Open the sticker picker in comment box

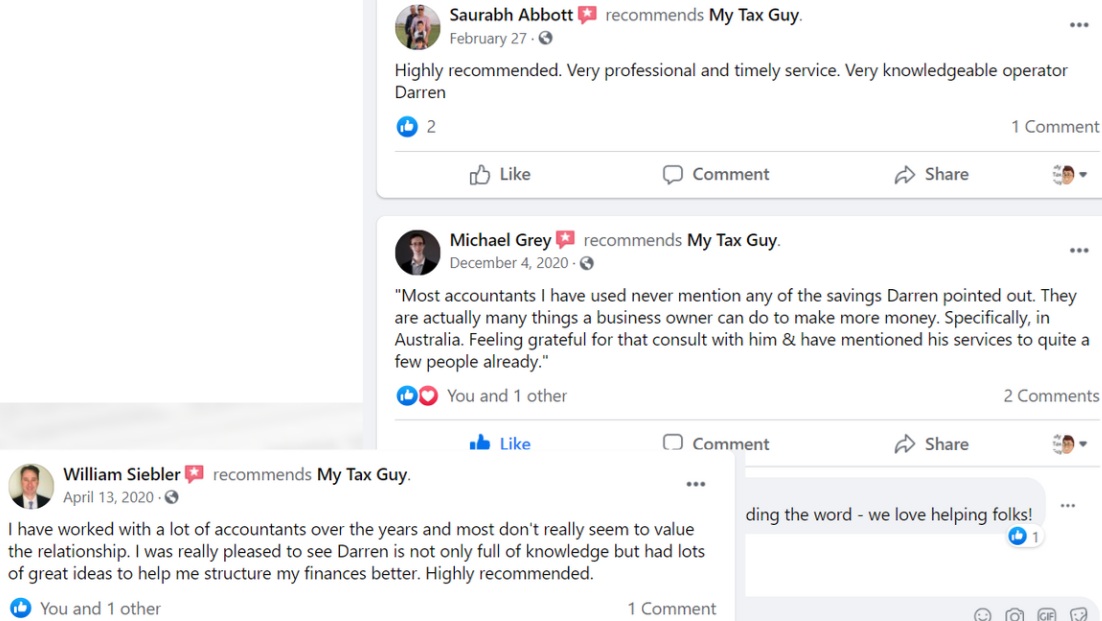(1078, 614)
